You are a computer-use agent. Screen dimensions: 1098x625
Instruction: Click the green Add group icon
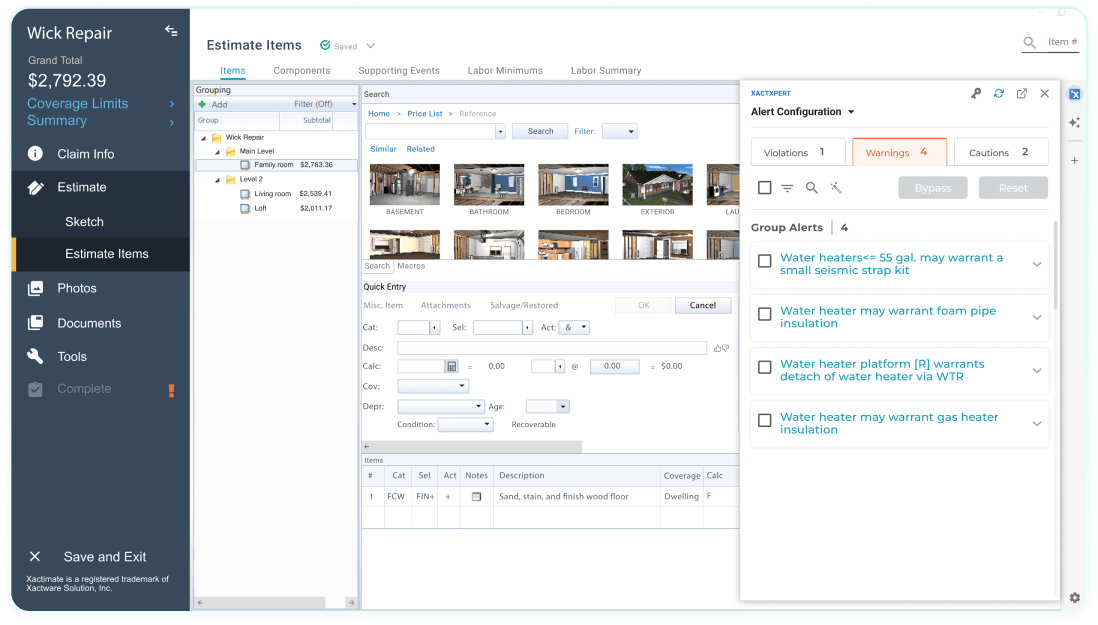[202, 104]
